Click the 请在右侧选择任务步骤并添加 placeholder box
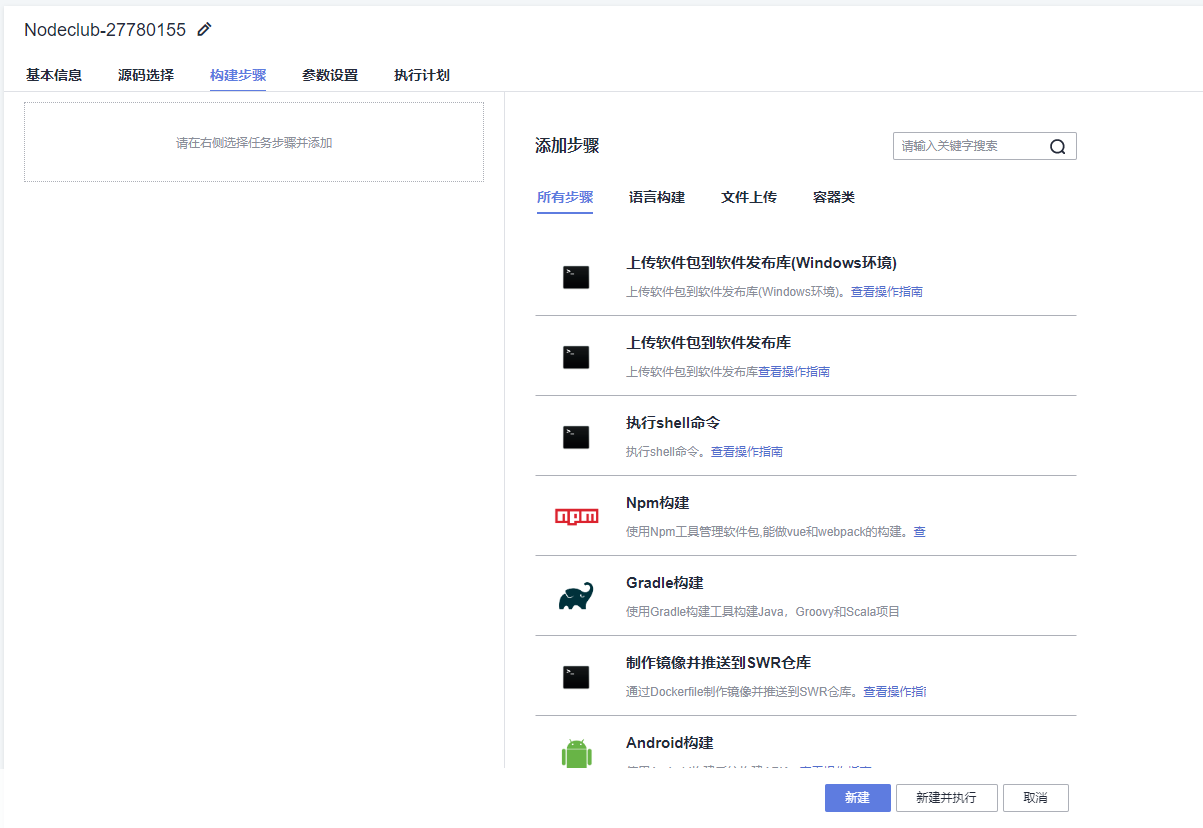This screenshot has height=828, width=1203. coord(254,142)
